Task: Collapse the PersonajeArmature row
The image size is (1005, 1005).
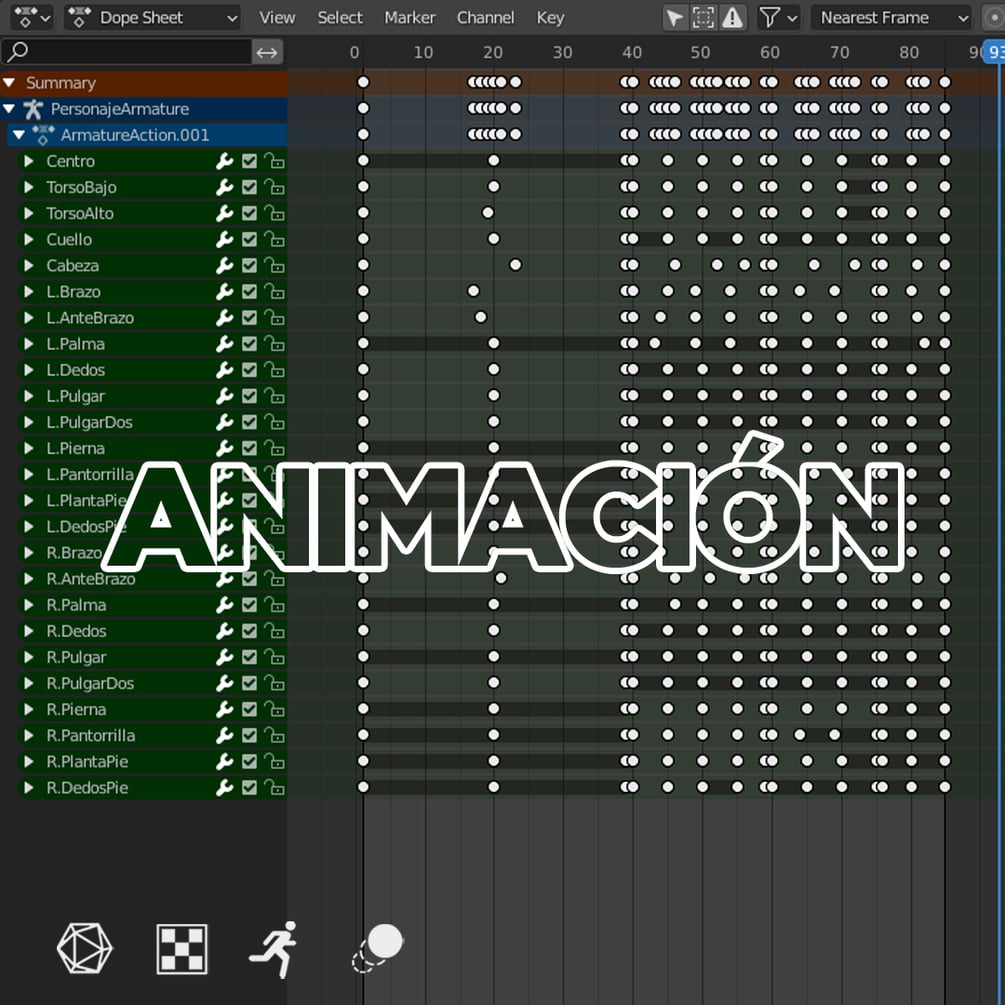Action: tap(10, 109)
